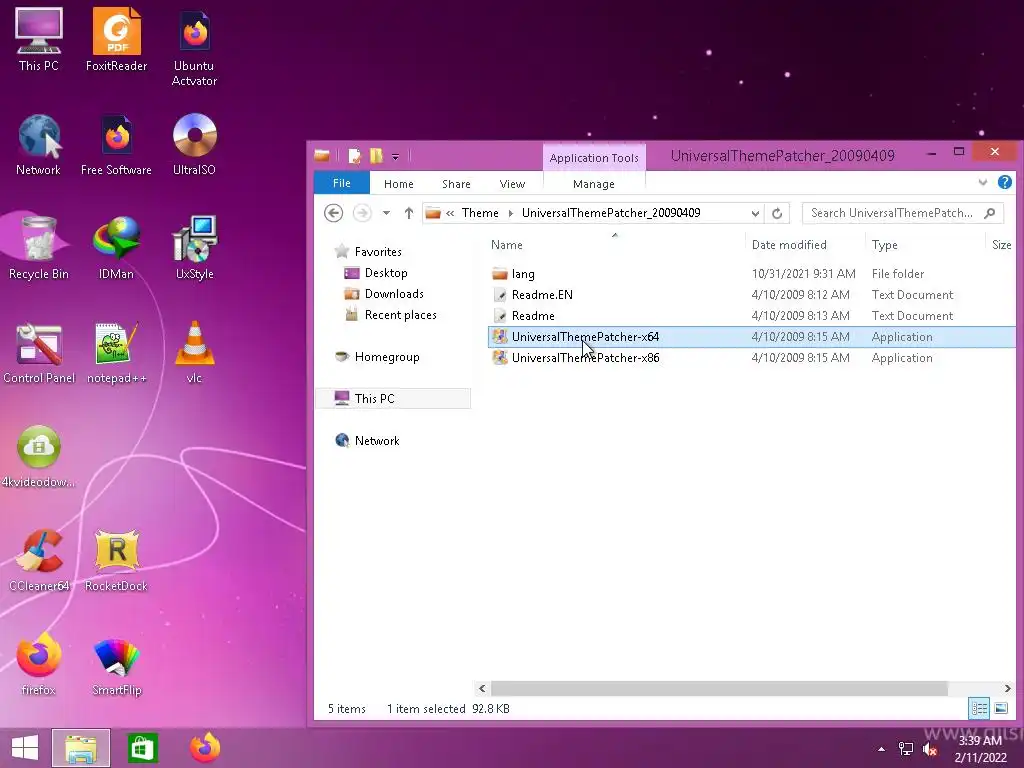Screen dimensions: 1024x768
Task: Open the Windows Start button
Action: coord(25,748)
